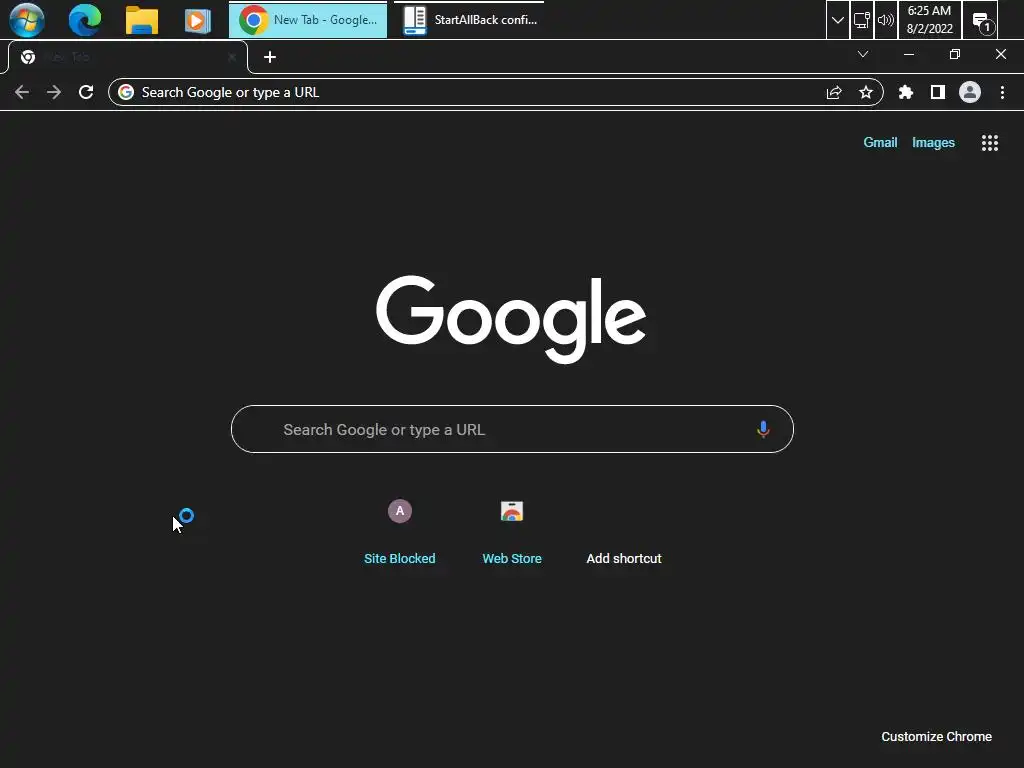Screen dimensions: 1024x768
Task: Open the Images link
Action: (933, 142)
